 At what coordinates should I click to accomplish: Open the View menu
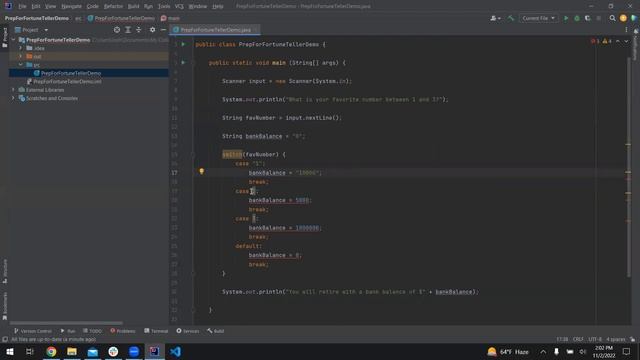pos(50,6)
